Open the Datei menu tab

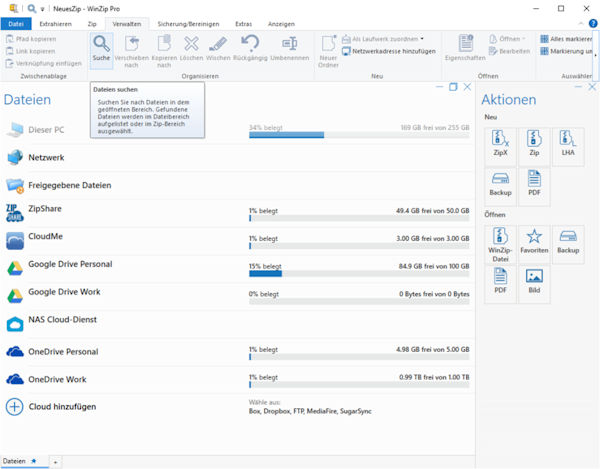click(x=16, y=24)
